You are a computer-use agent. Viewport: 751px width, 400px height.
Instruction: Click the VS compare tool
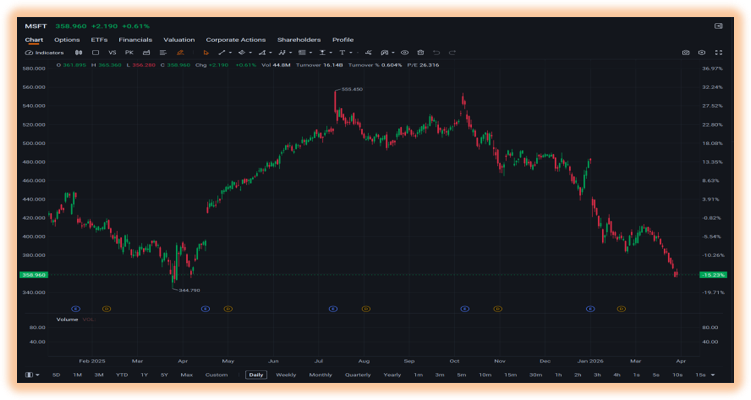coord(112,53)
